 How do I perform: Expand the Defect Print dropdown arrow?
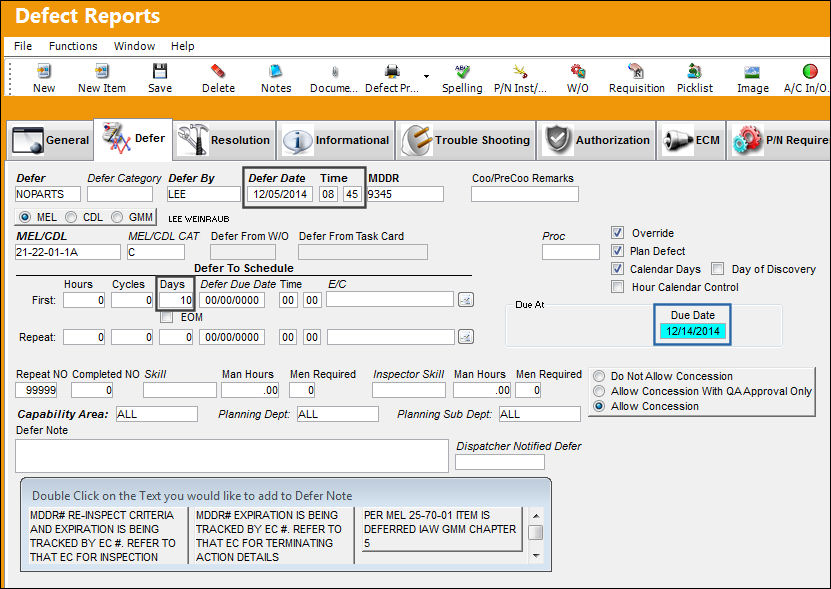tap(426, 76)
